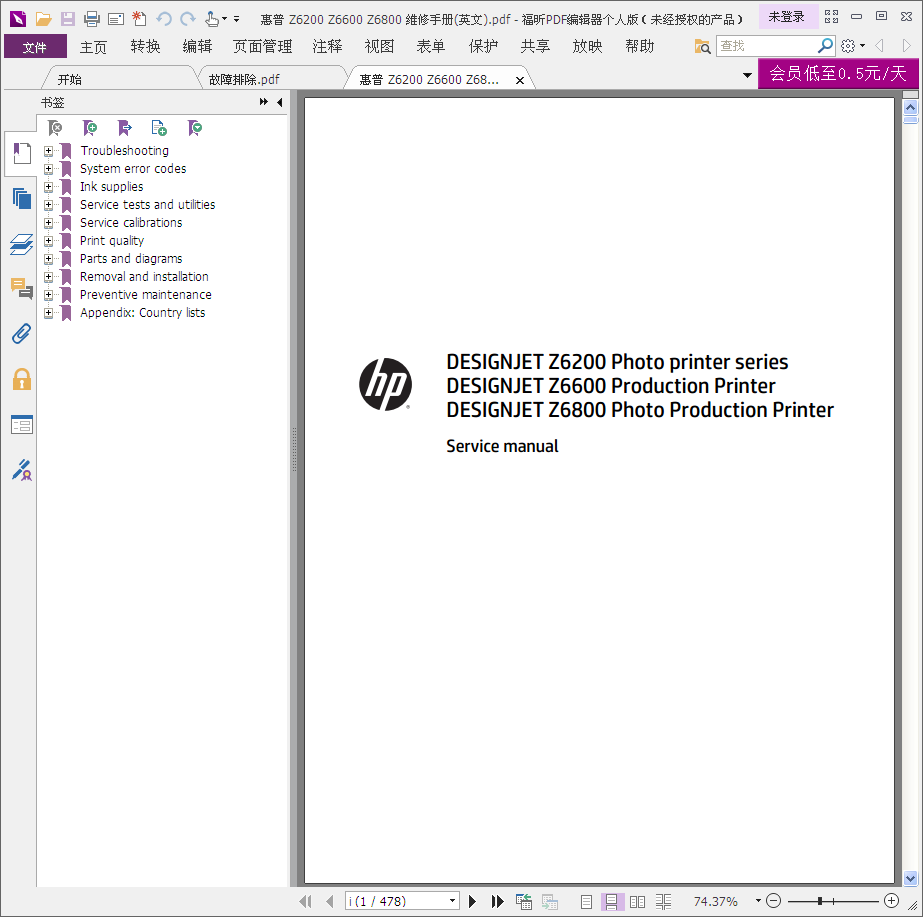Click zoom slider handle

[x=819, y=901]
